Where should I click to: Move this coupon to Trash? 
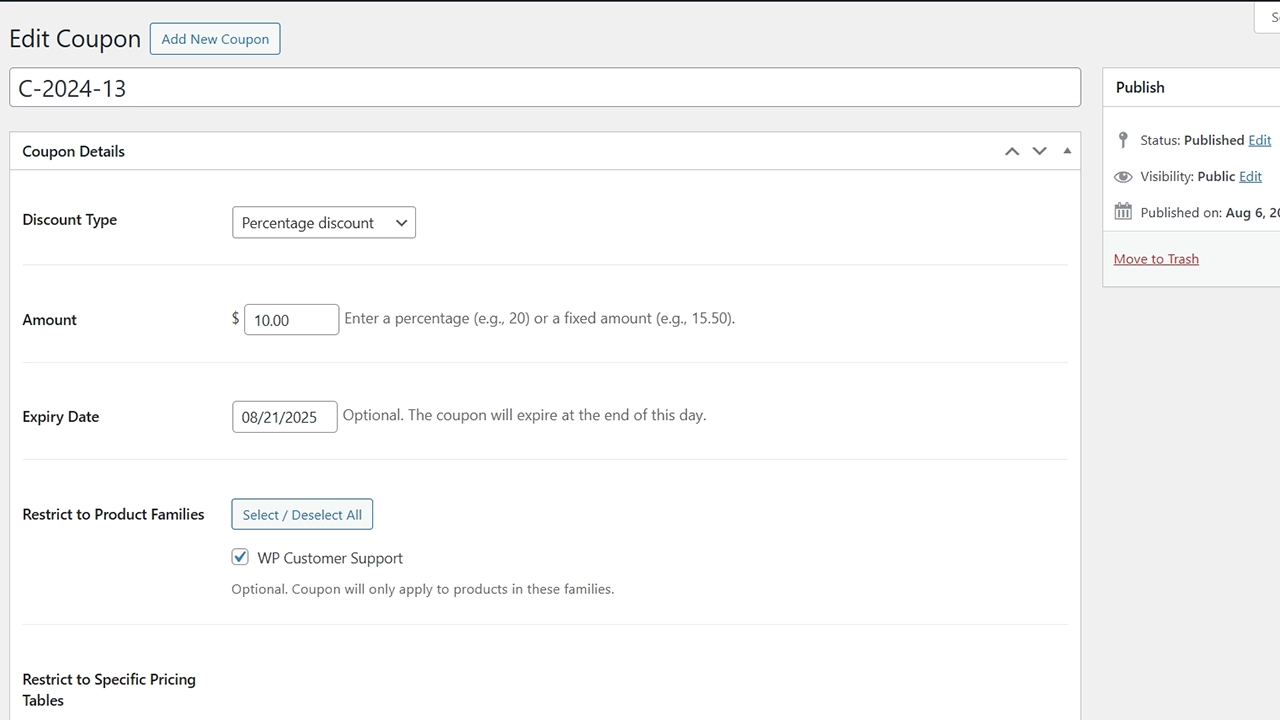pyautogui.click(x=1156, y=259)
